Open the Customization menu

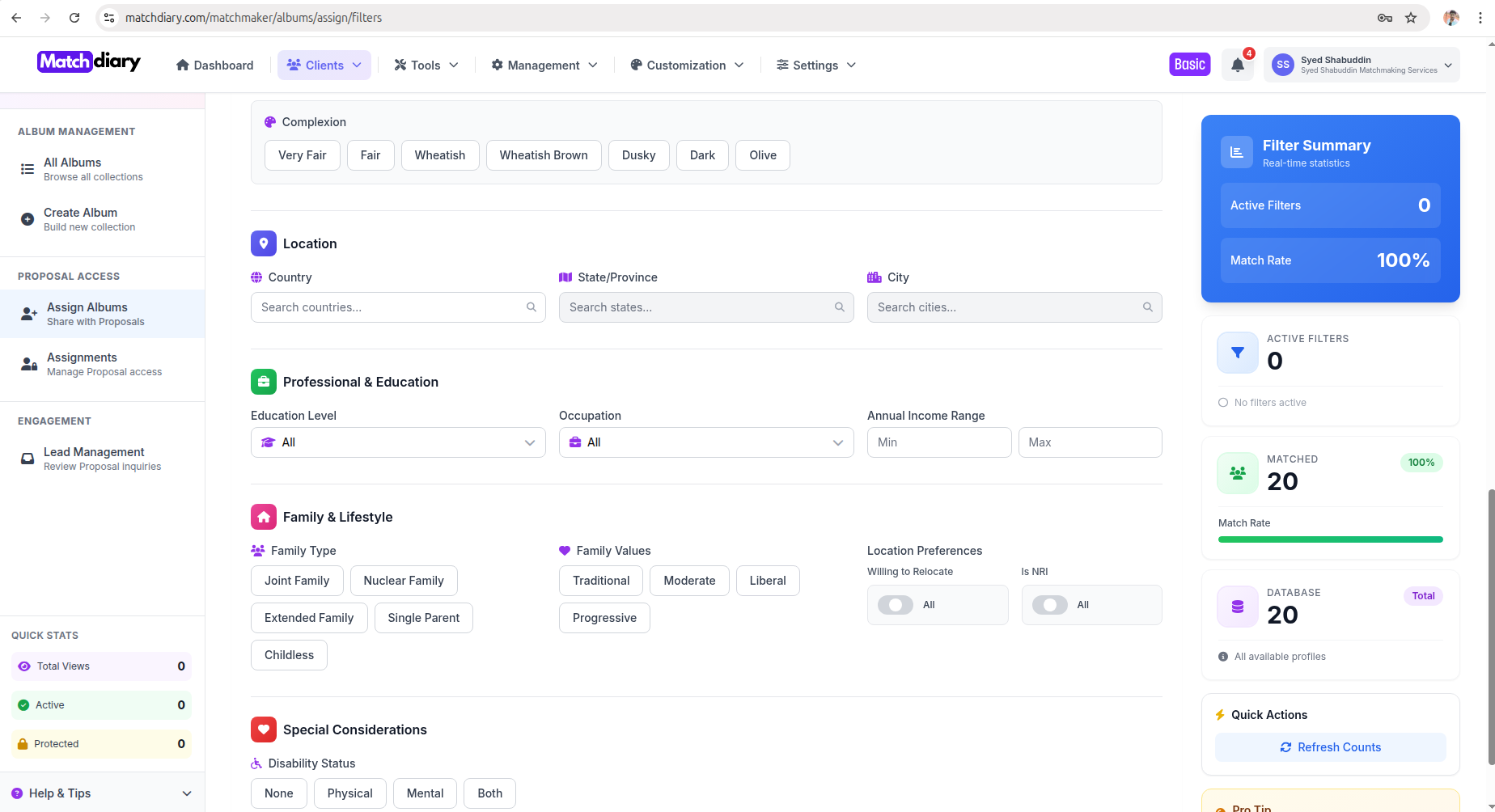pyautogui.click(x=686, y=66)
